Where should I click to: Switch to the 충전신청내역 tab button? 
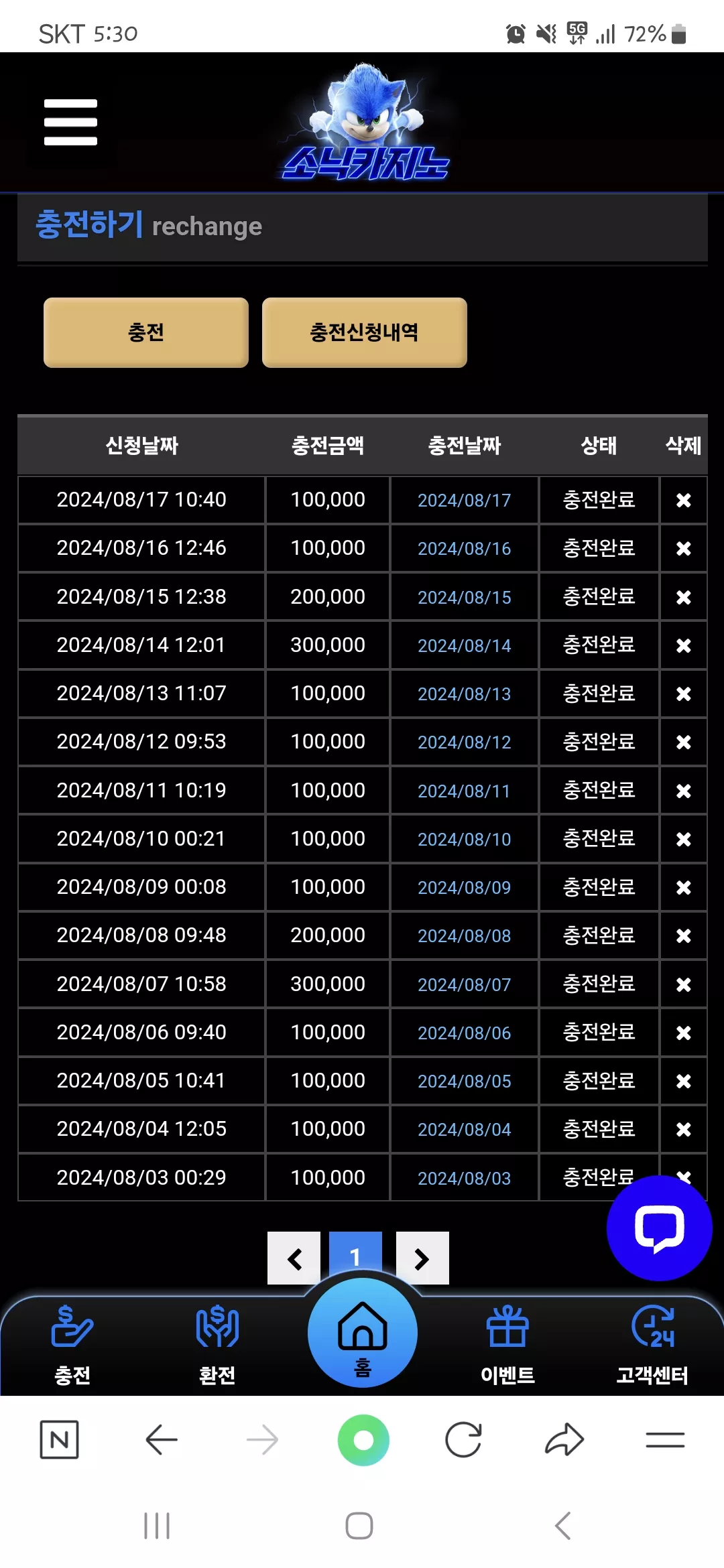click(364, 332)
